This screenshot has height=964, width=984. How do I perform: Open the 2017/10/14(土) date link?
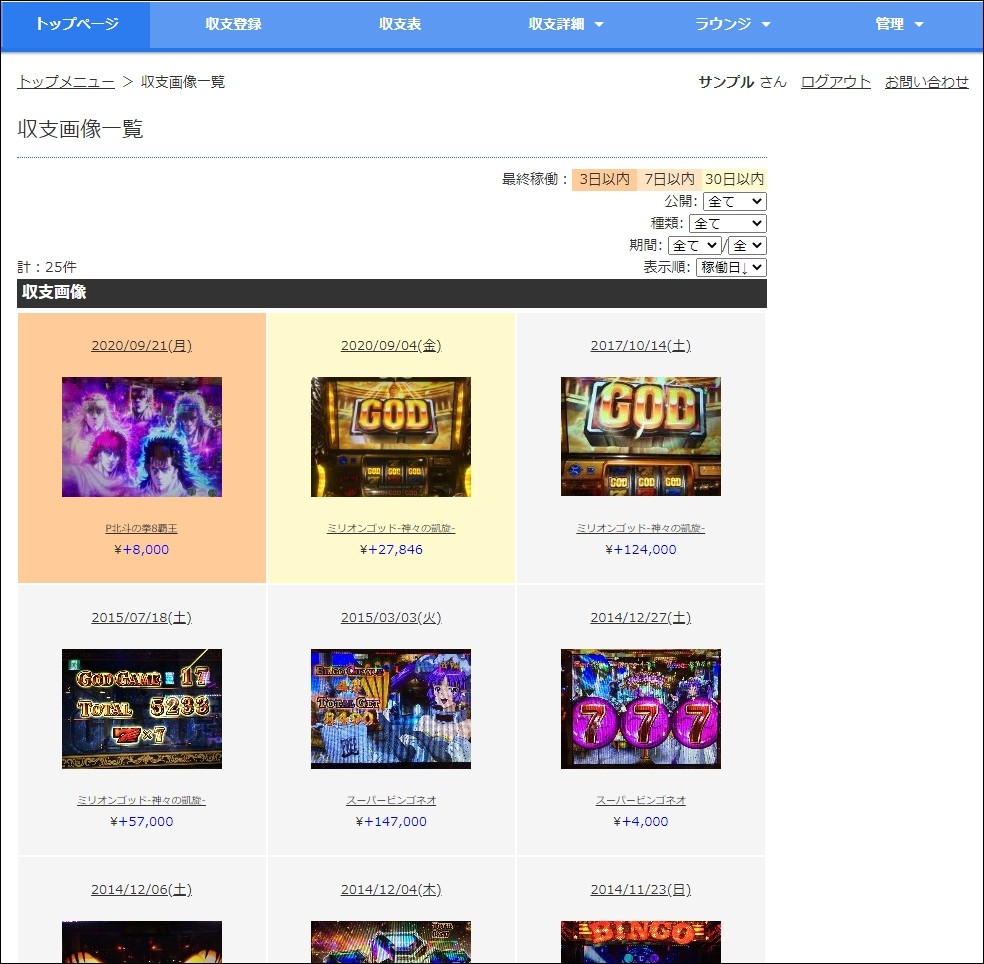641,345
